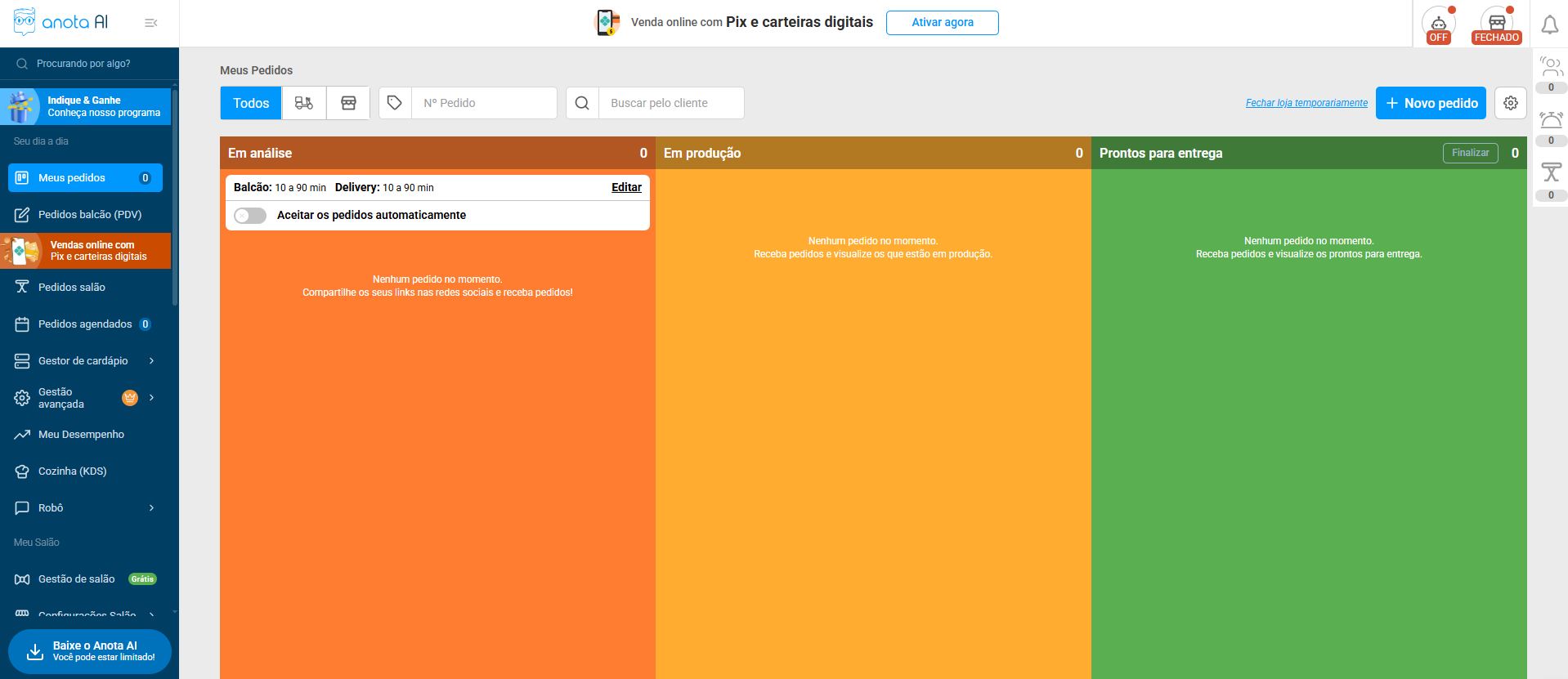Enable automatic order acceptance switch
The height and width of the screenshot is (679, 1568).
point(250,216)
